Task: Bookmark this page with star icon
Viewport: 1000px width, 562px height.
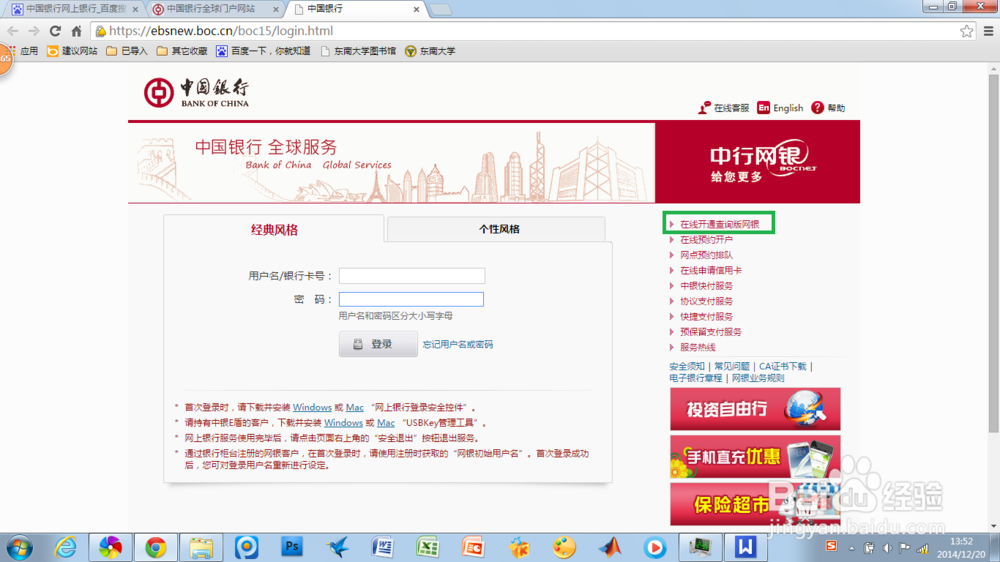Action: coord(967,31)
